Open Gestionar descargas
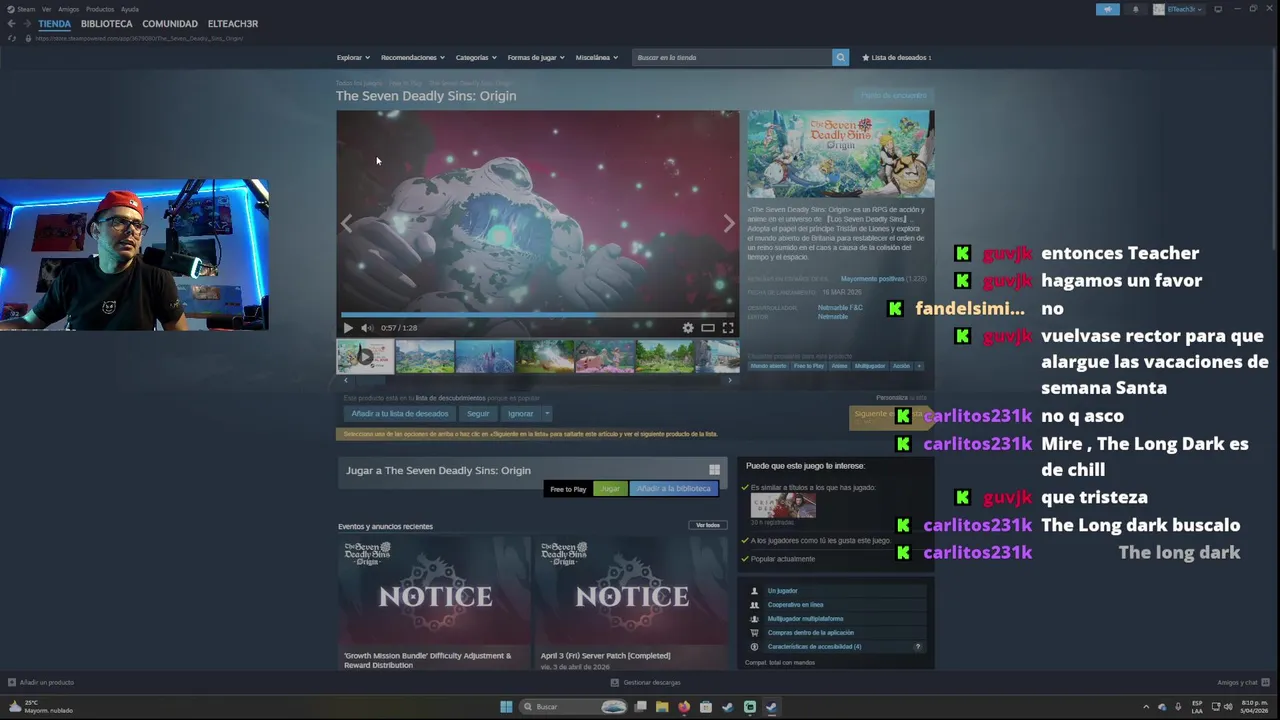 (x=645, y=682)
